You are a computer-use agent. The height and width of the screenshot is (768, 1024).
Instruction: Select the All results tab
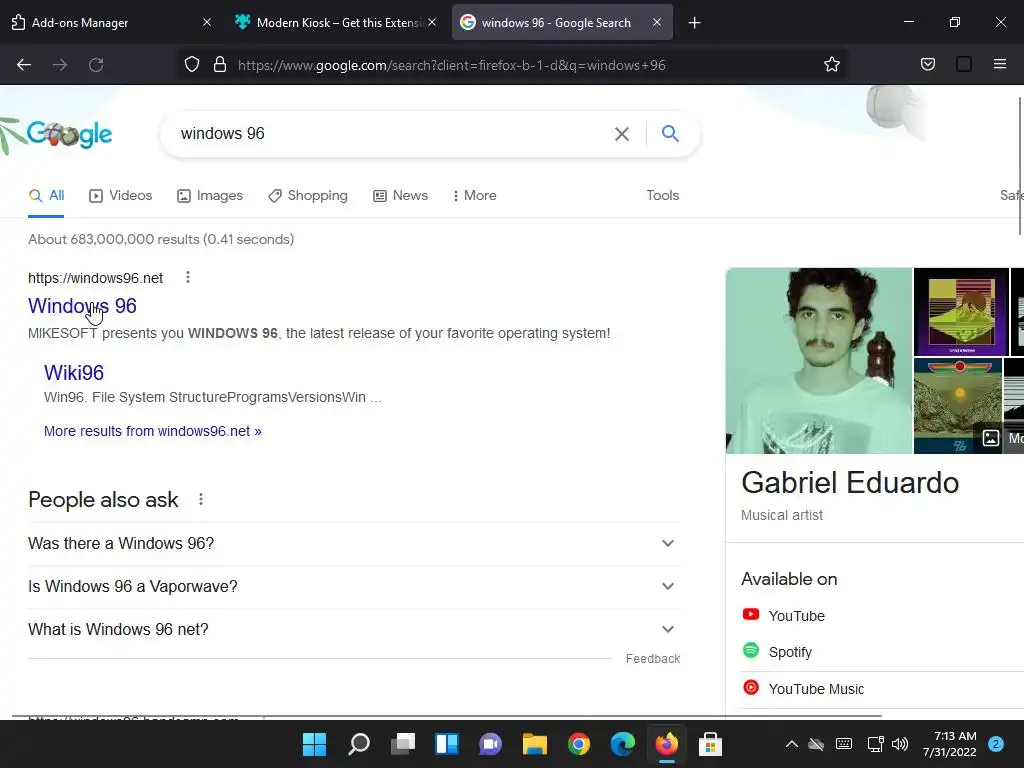click(46, 196)
